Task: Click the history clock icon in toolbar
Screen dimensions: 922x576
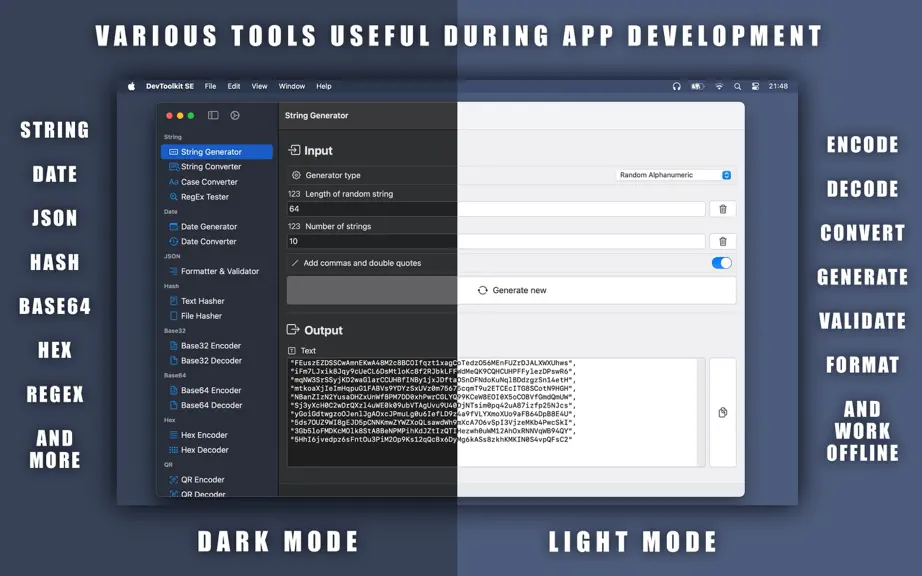Action: click(x=235, y=115)
